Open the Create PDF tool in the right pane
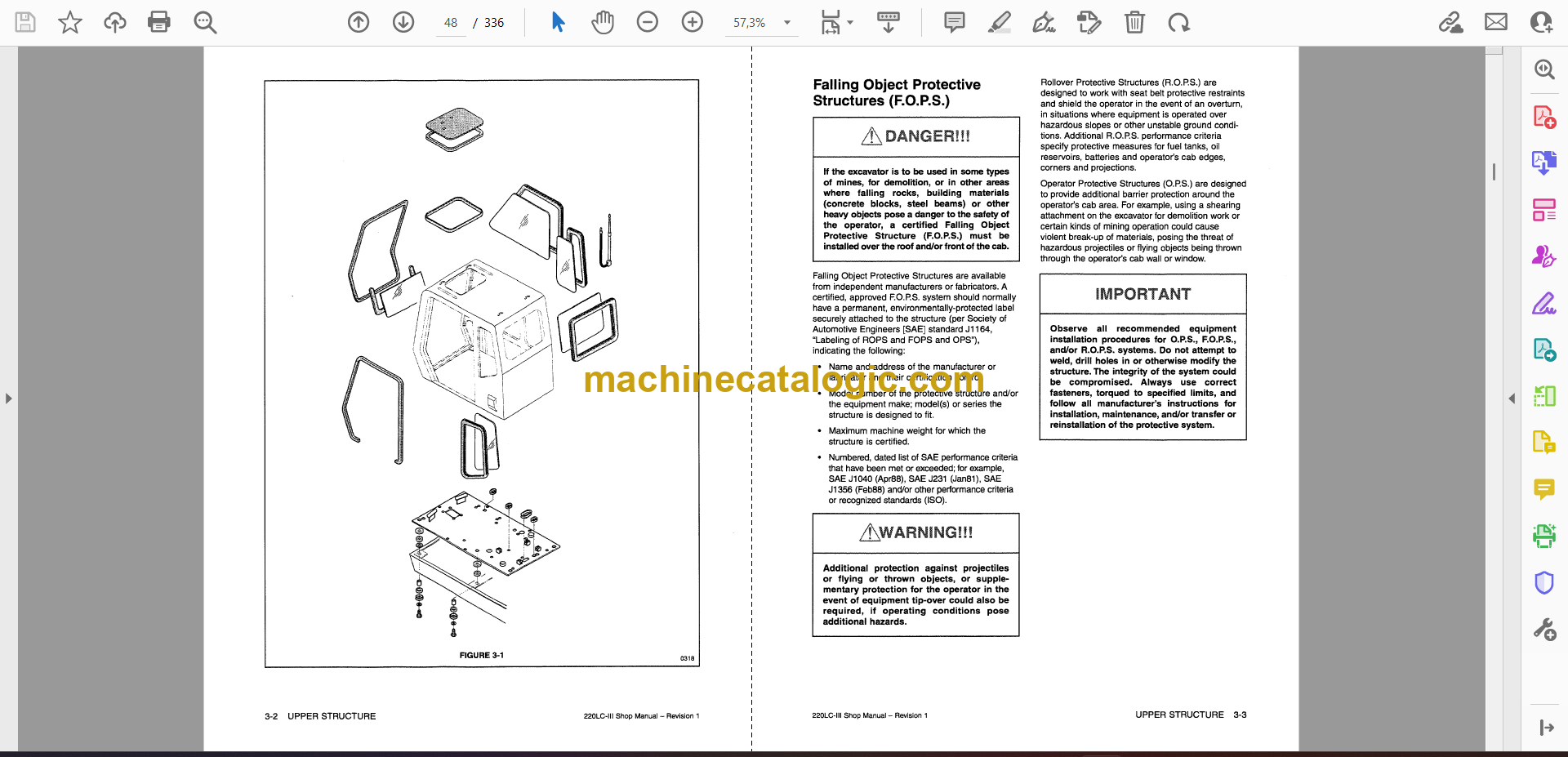This screenshot has width=1568, height=757. (x=1544, y=117)
